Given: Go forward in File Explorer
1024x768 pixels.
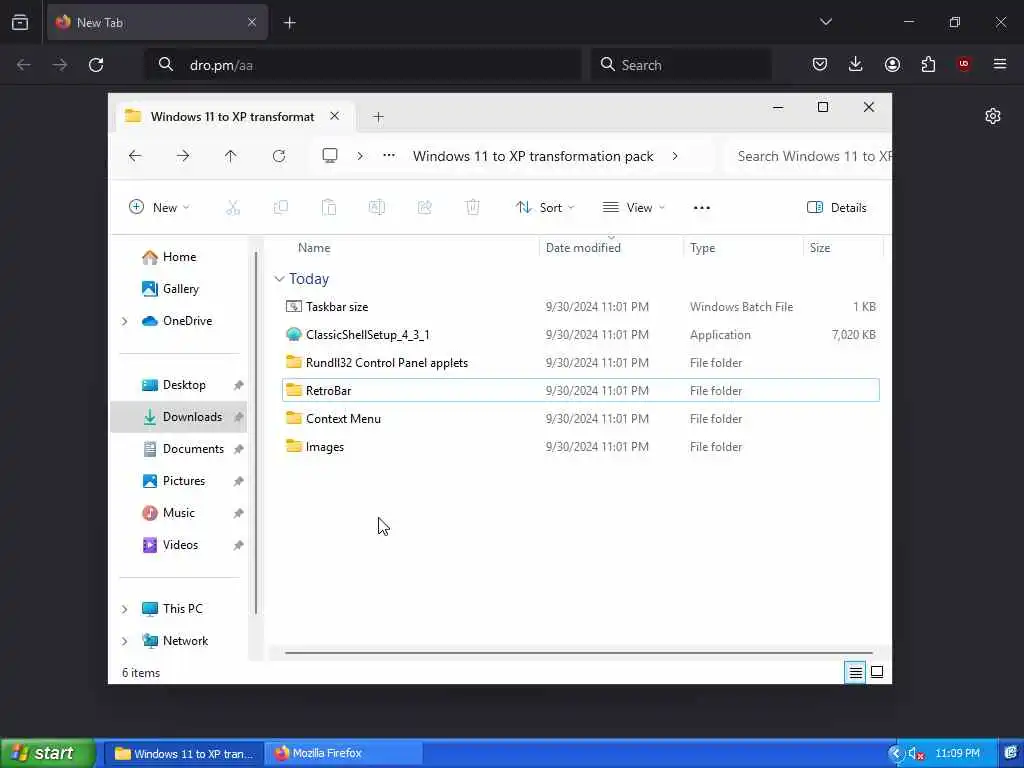Looking at the screenshot, I should (x=183, y=156).
